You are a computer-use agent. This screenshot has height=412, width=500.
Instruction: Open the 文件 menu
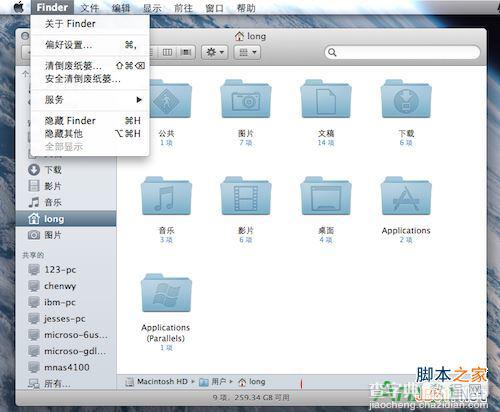90,8
